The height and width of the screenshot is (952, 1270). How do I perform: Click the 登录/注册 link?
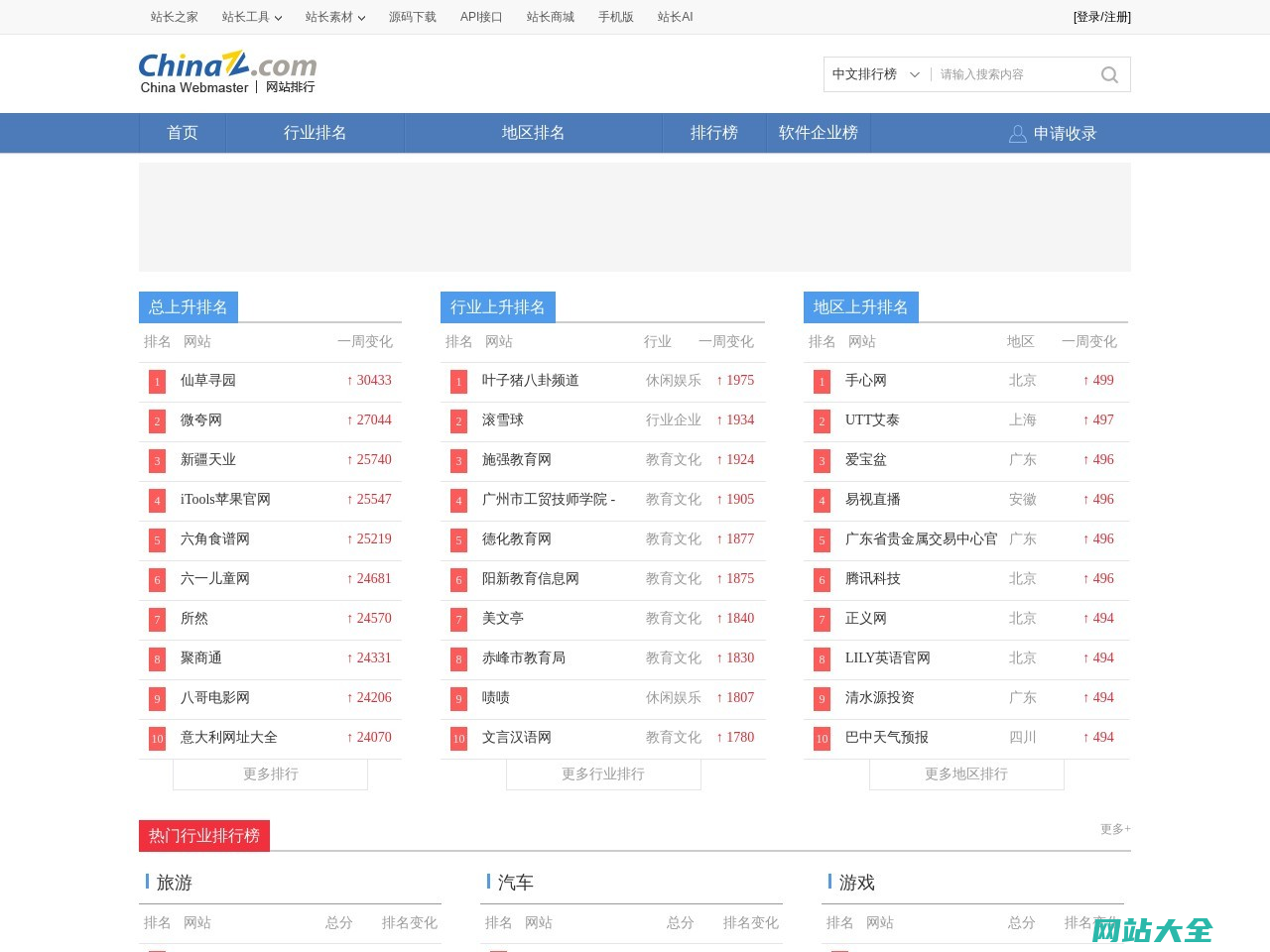coord(1102,17)
